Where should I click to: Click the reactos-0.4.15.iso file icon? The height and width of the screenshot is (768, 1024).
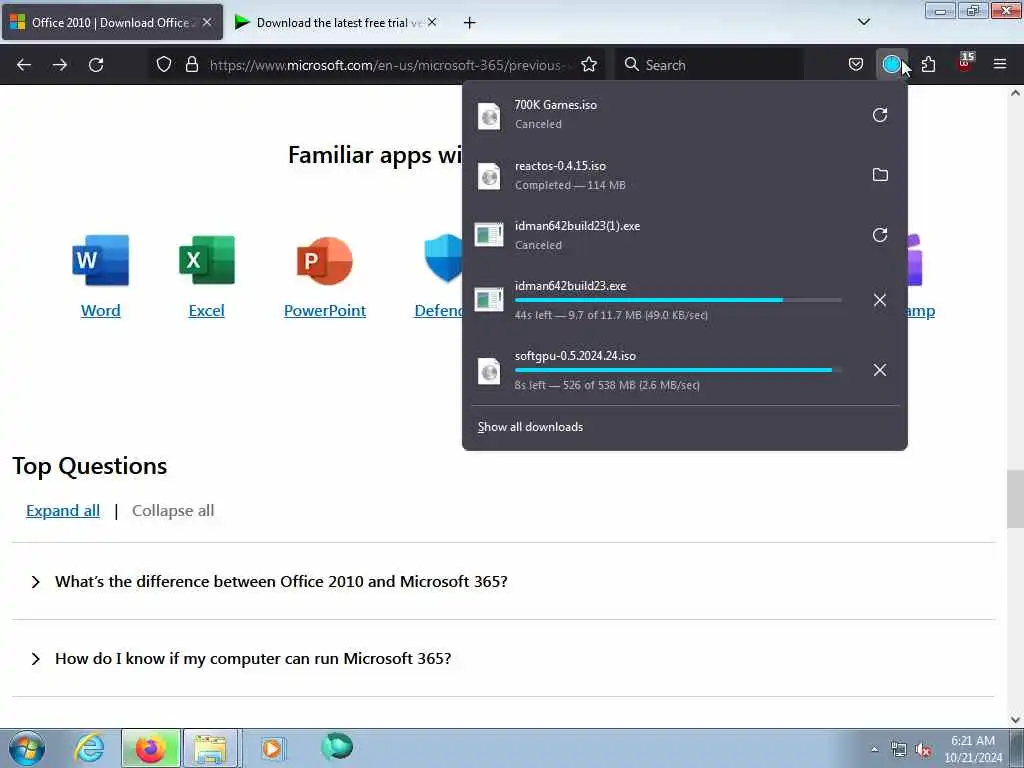tap(489, 176)
